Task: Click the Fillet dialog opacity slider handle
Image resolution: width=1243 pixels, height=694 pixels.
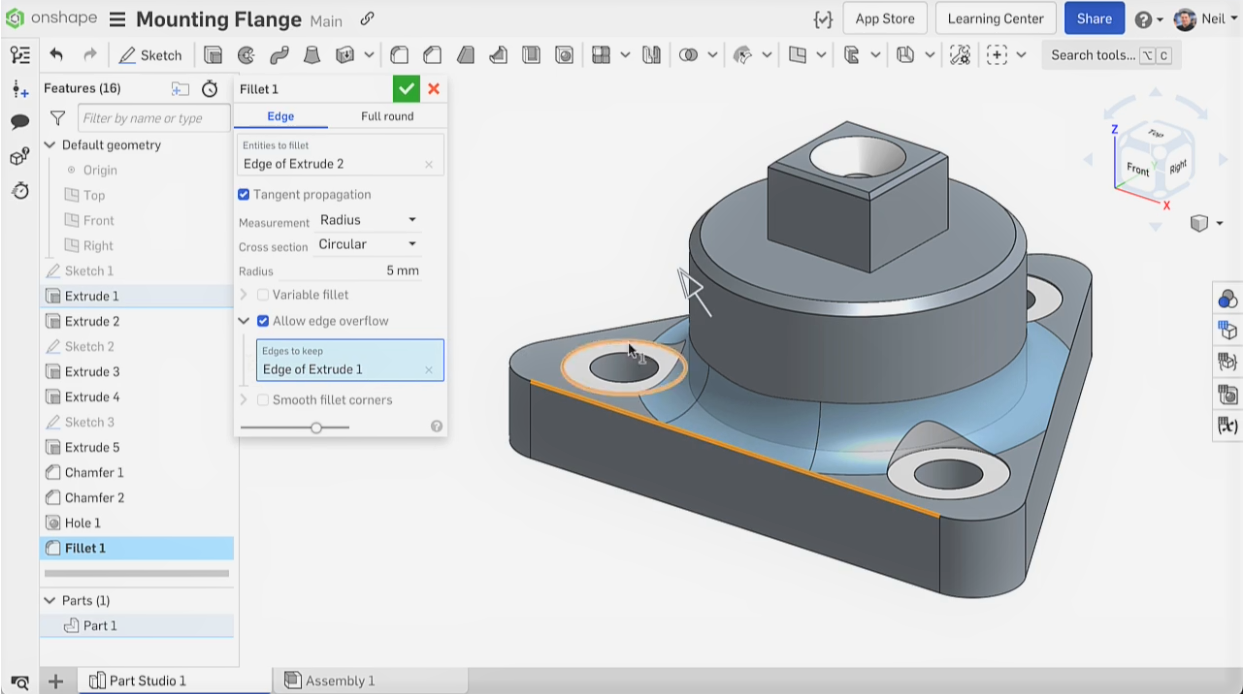Action: point(316,427)
